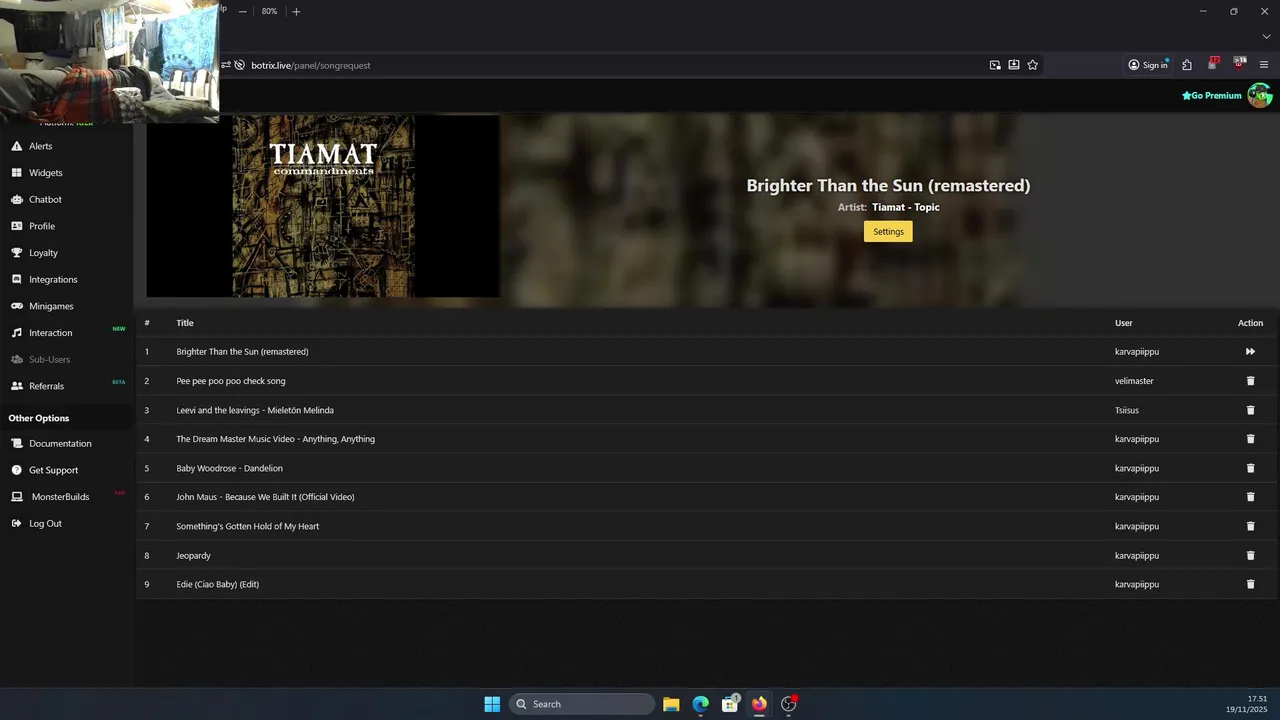Viewport: 1280px width, 720px height.
Task: Click the Edie (Ciao Baby) (Edit) title
Action: [218, 584]
